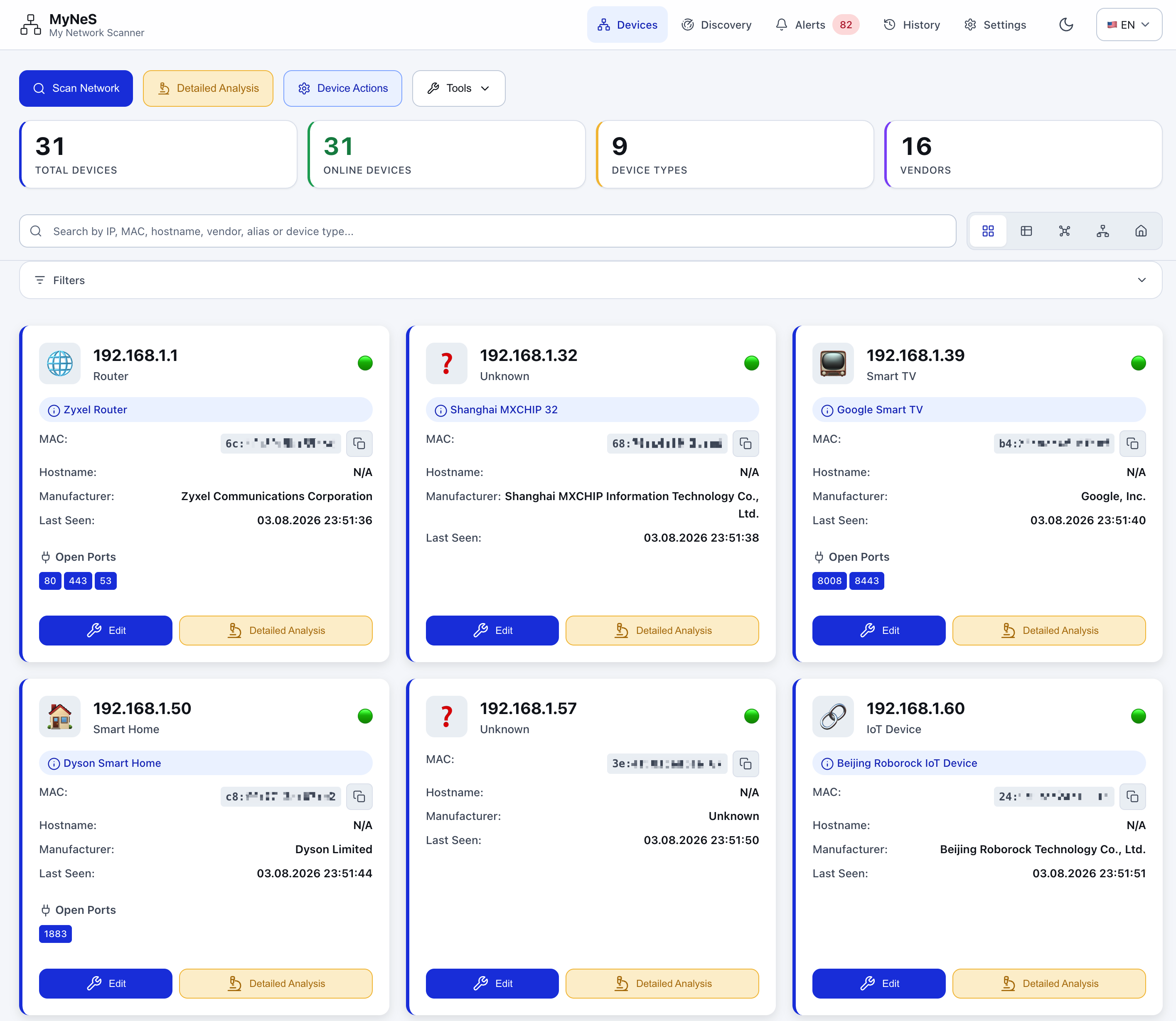Click the Vendors stat card

click(x=1023, y=154)
